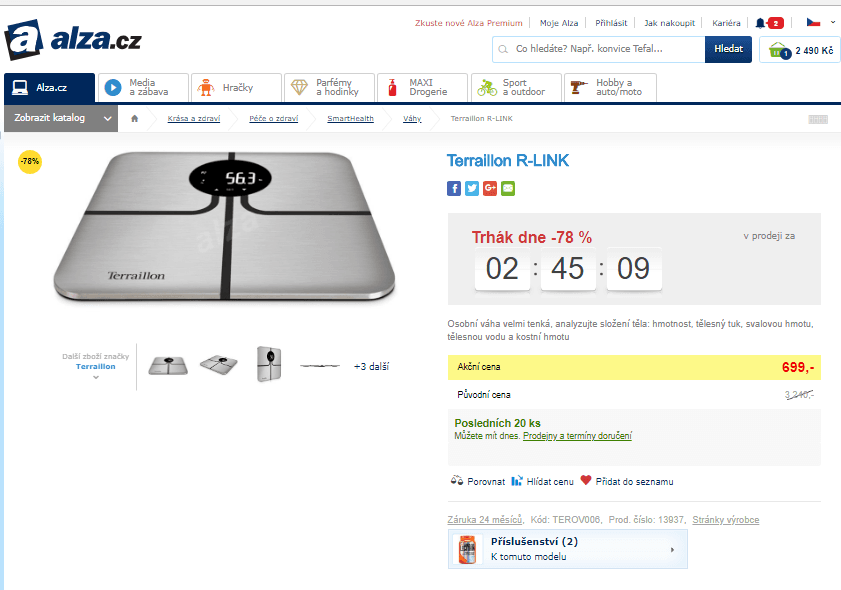The image size is (841, 590).
Task: Click the search magnifier icon
Action: coord(503,49)
